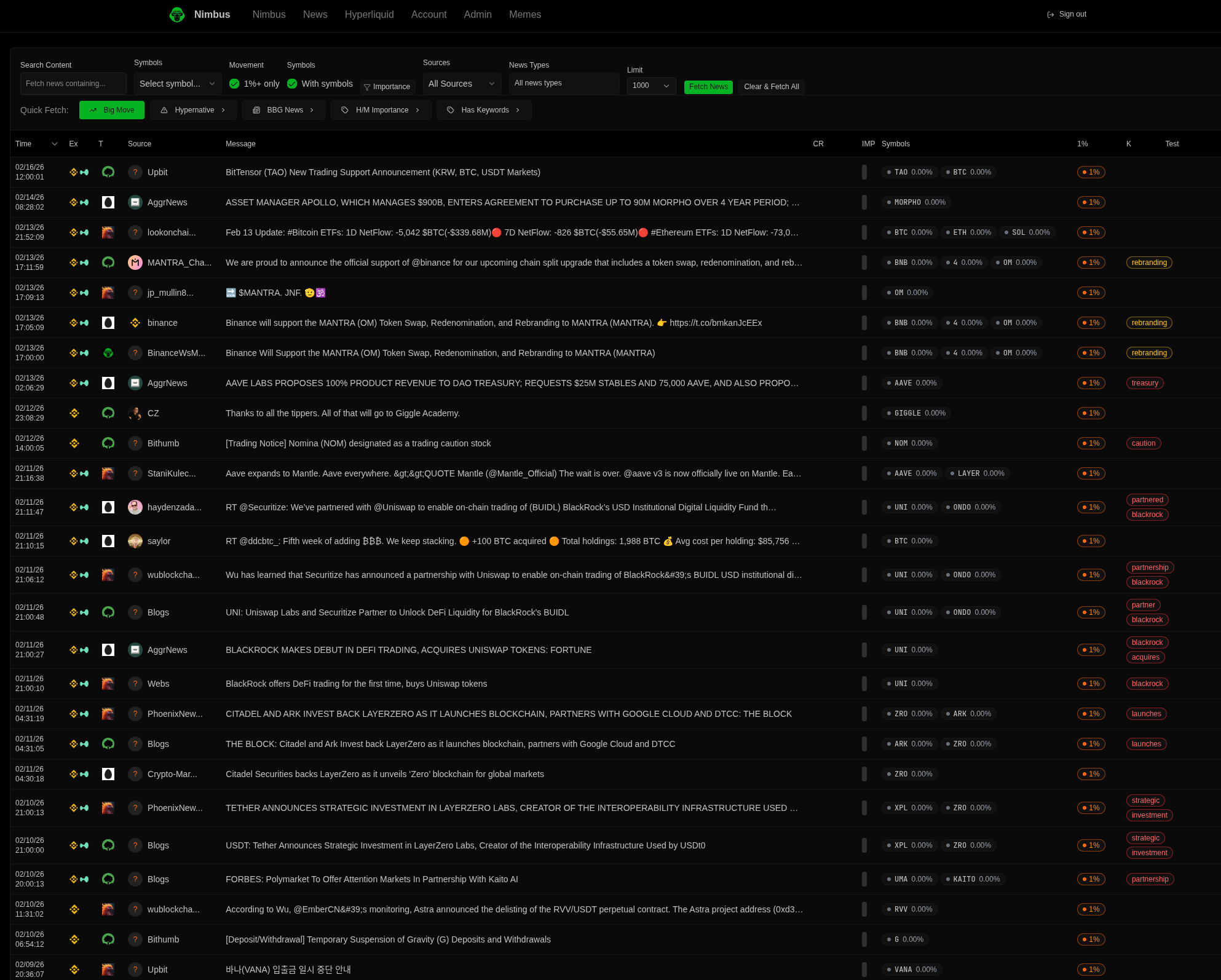Screen dimensions: 1221x980
Task: Open the Hyperliquid nav tab
Action: tap(369, 15)
